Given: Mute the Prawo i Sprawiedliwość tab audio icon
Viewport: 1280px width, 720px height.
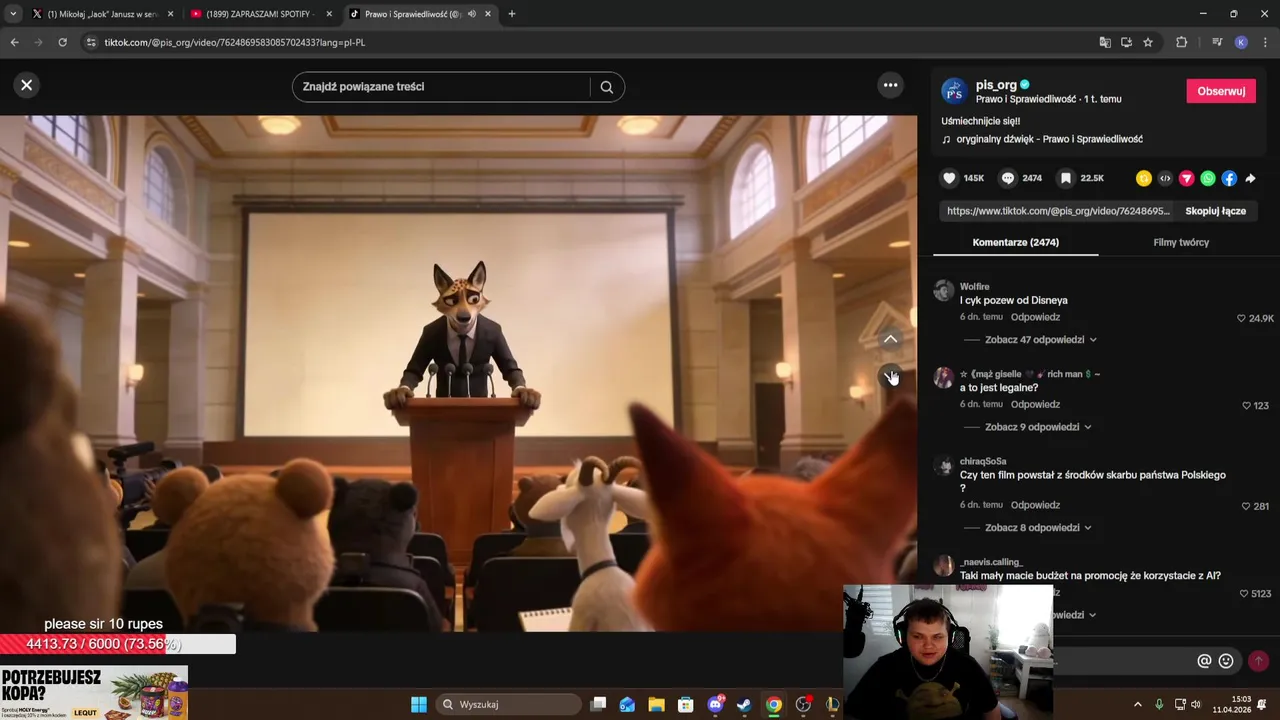Looking at the screenshot, I should pyautogui.click(x=472, y=14).
